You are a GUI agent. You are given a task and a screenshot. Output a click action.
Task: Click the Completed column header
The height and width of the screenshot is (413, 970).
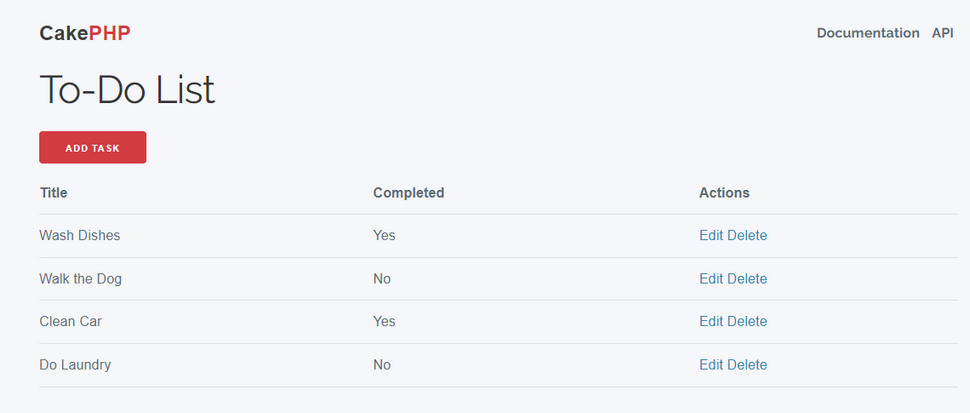pos(409,193)
